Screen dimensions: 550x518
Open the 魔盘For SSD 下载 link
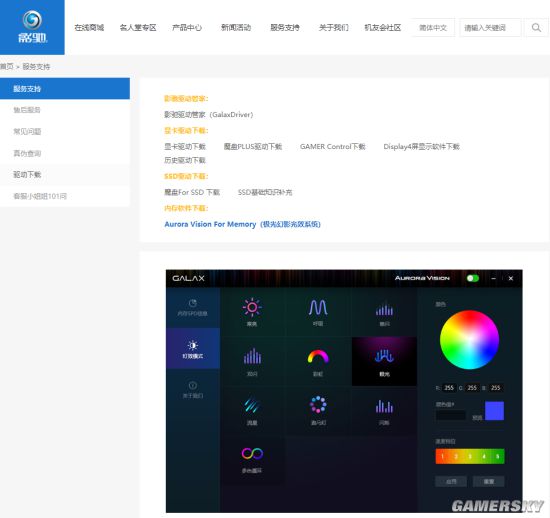click(x=192, y=192)
